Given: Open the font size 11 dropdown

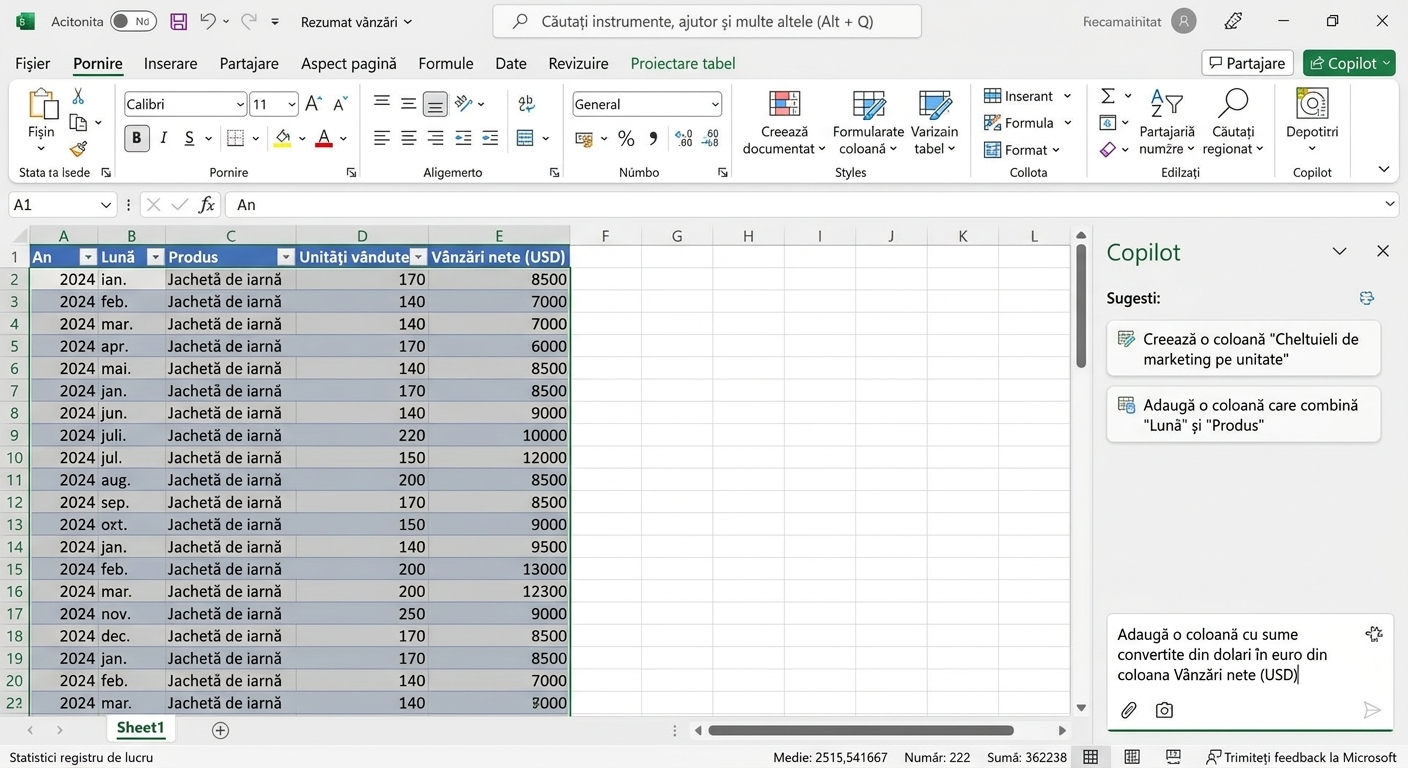Looking at the screenshot, I should (292, 104).
